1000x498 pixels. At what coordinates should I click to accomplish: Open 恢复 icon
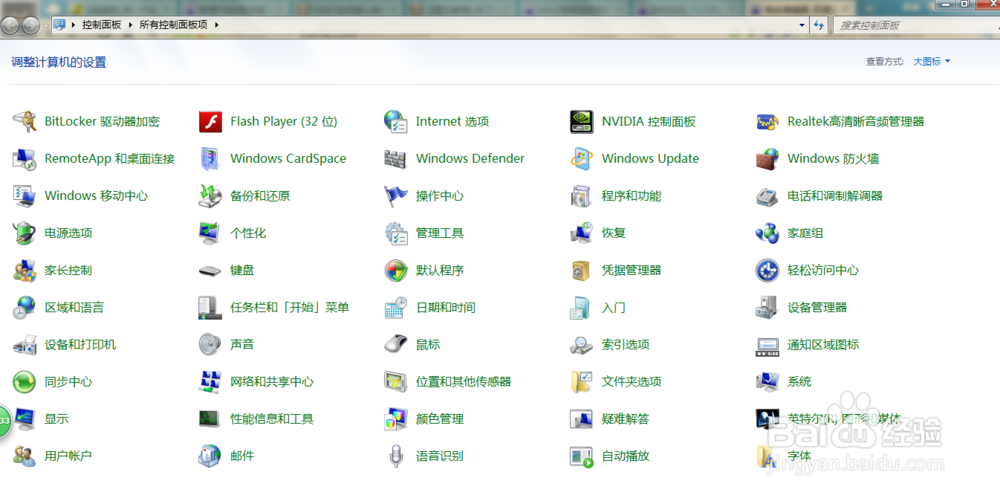582,233
